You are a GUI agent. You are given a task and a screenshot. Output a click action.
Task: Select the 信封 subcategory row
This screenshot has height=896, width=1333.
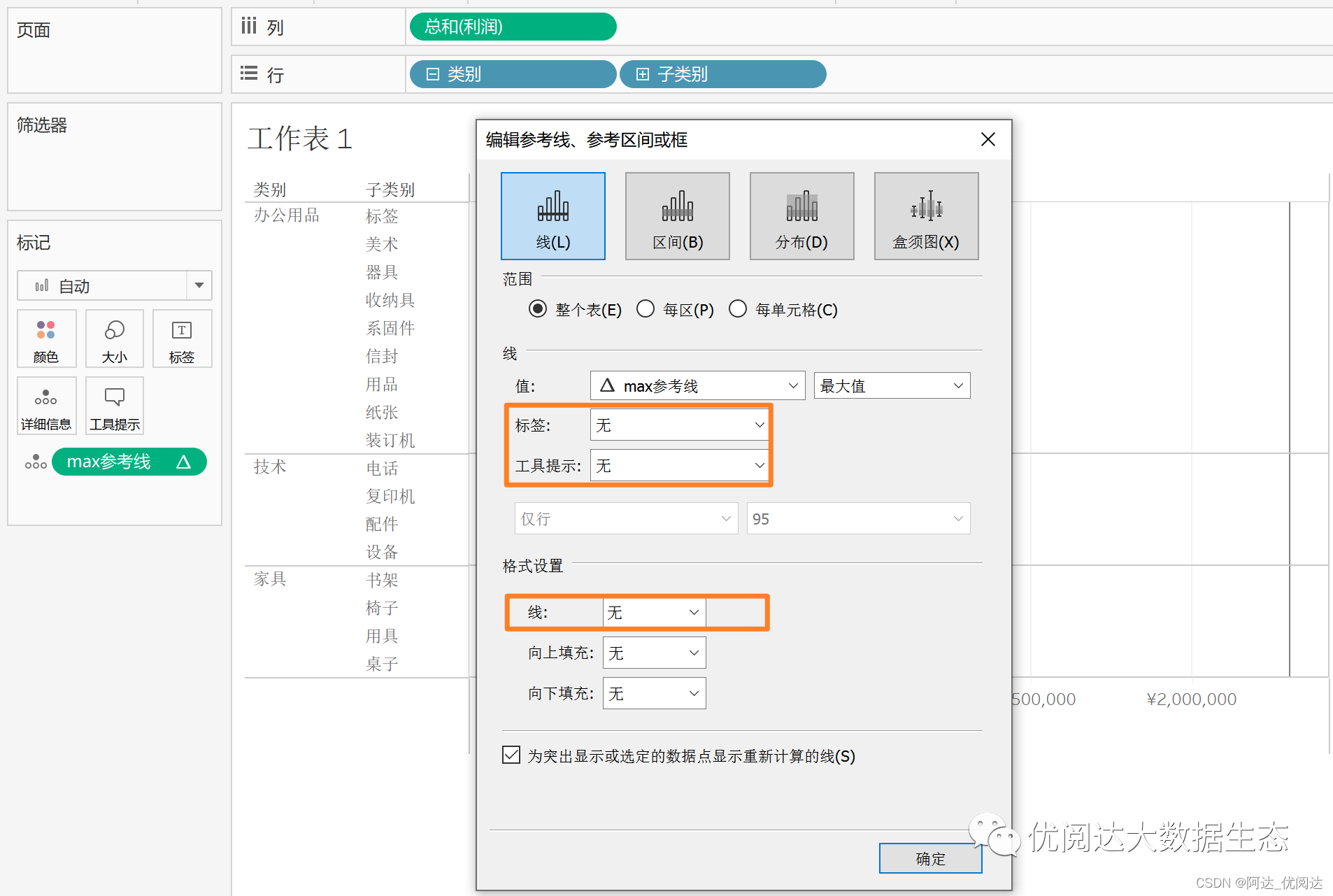pos(382,356)
